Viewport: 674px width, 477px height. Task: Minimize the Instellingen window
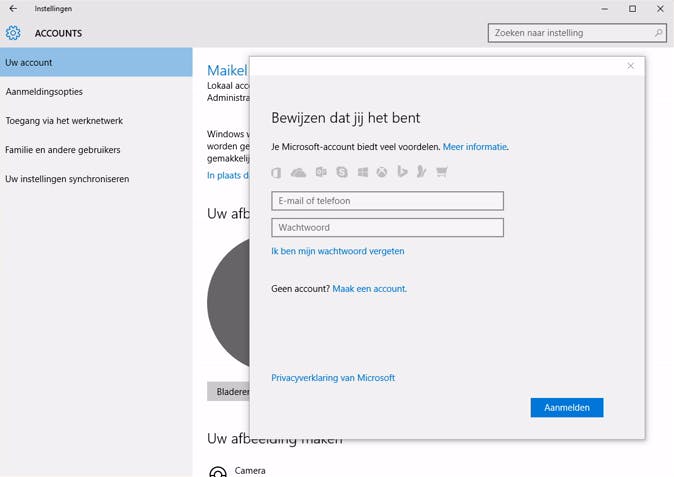tap(604, 9)
